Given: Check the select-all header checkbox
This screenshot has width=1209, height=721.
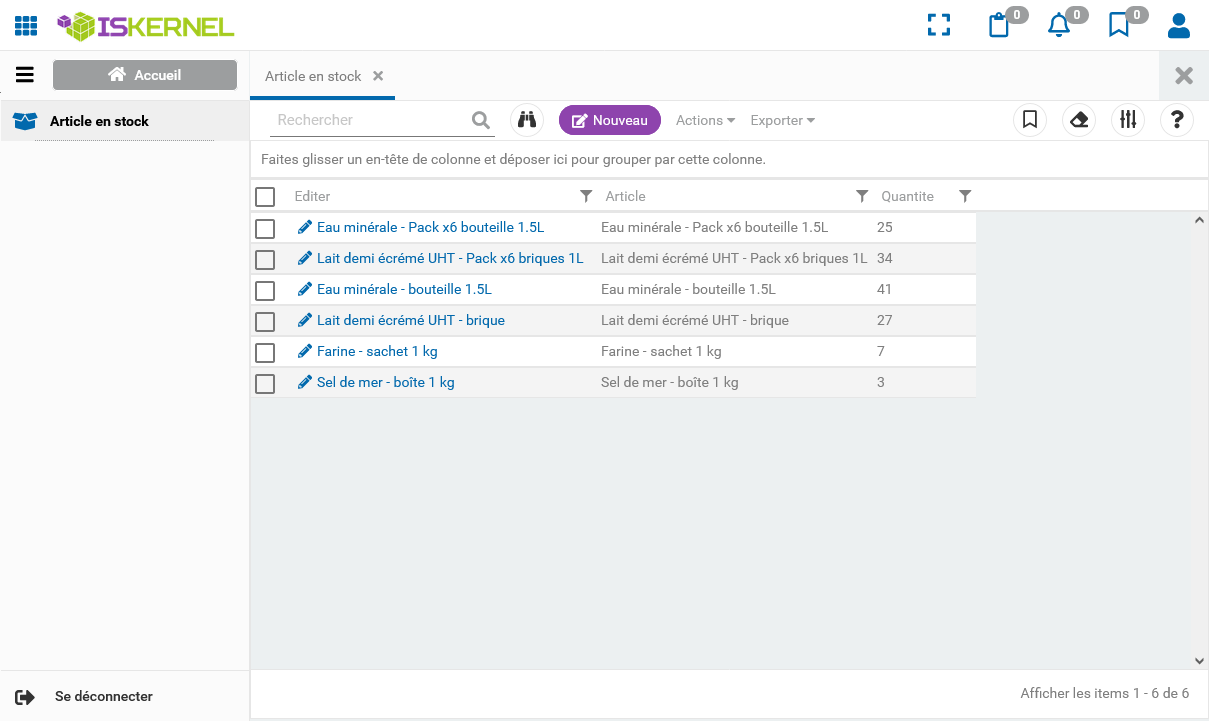Looking at the screenshot, I should (265, 197).
